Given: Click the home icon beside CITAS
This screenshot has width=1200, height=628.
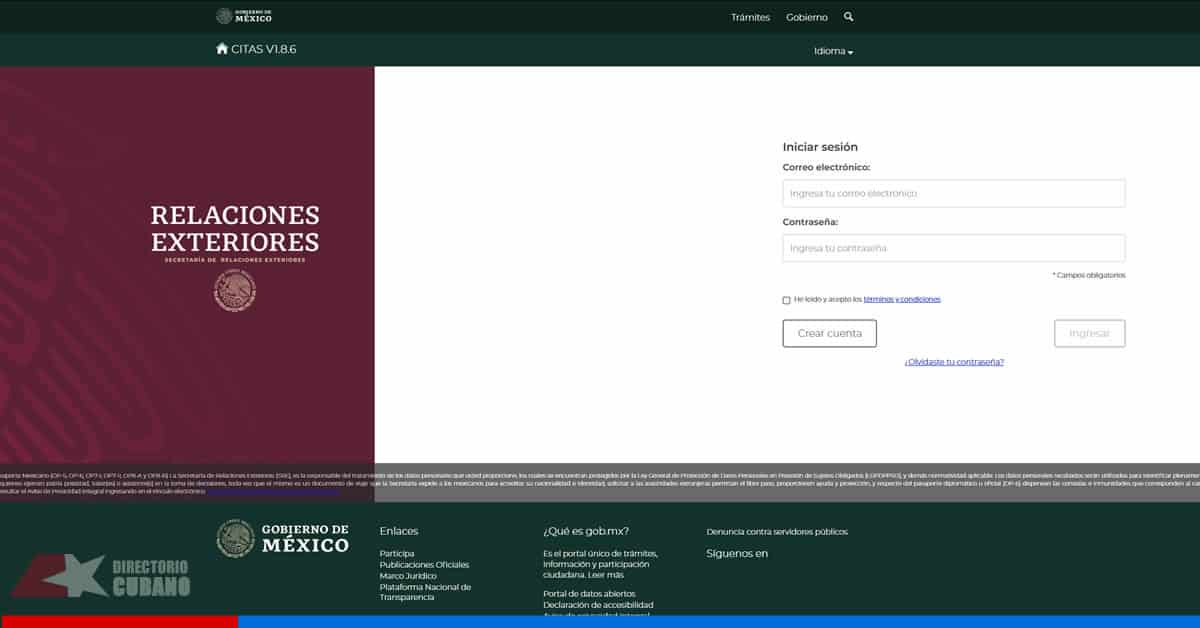Looking at the screenshot, I should coord(222,48).
